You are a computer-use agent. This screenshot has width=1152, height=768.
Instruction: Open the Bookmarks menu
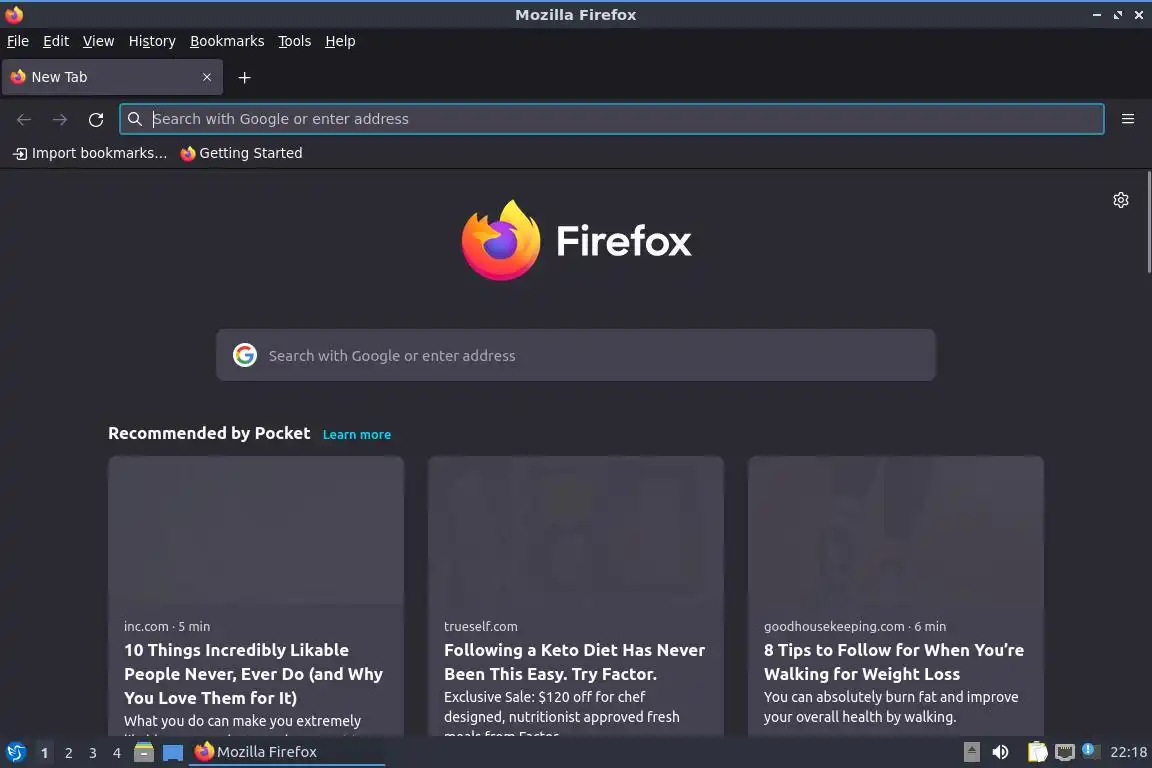click(x=227, y=41)
